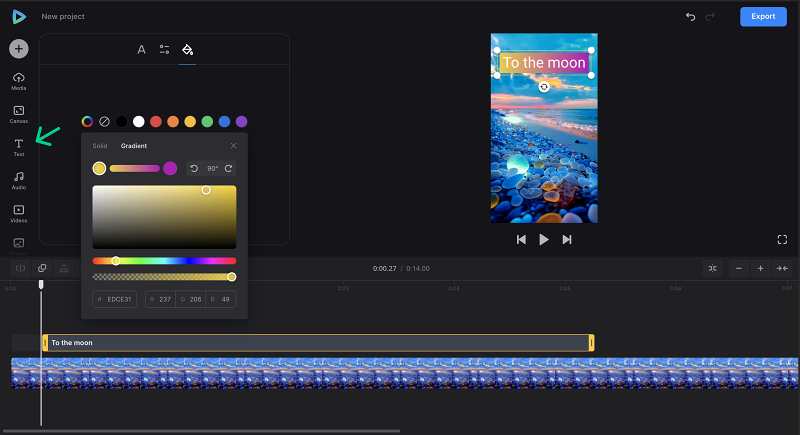Click the round plus add button

click(x=19, y=49)
